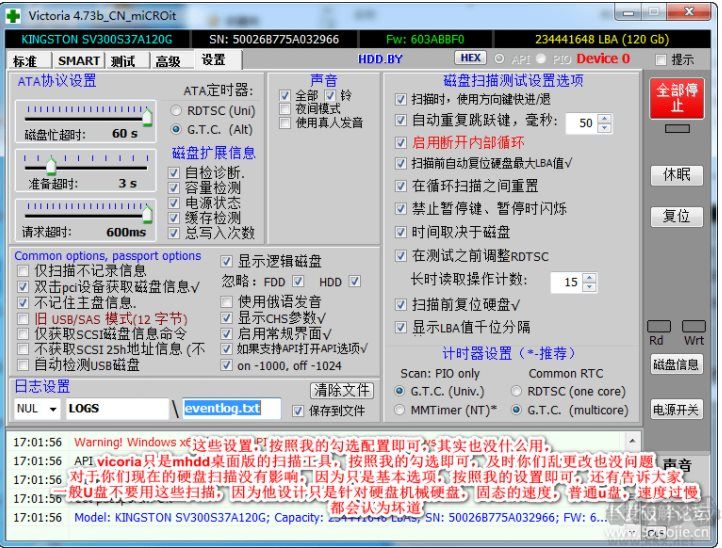Click the green cross Victoria app icon
722x548 pixels.
[x=12, y=16]
